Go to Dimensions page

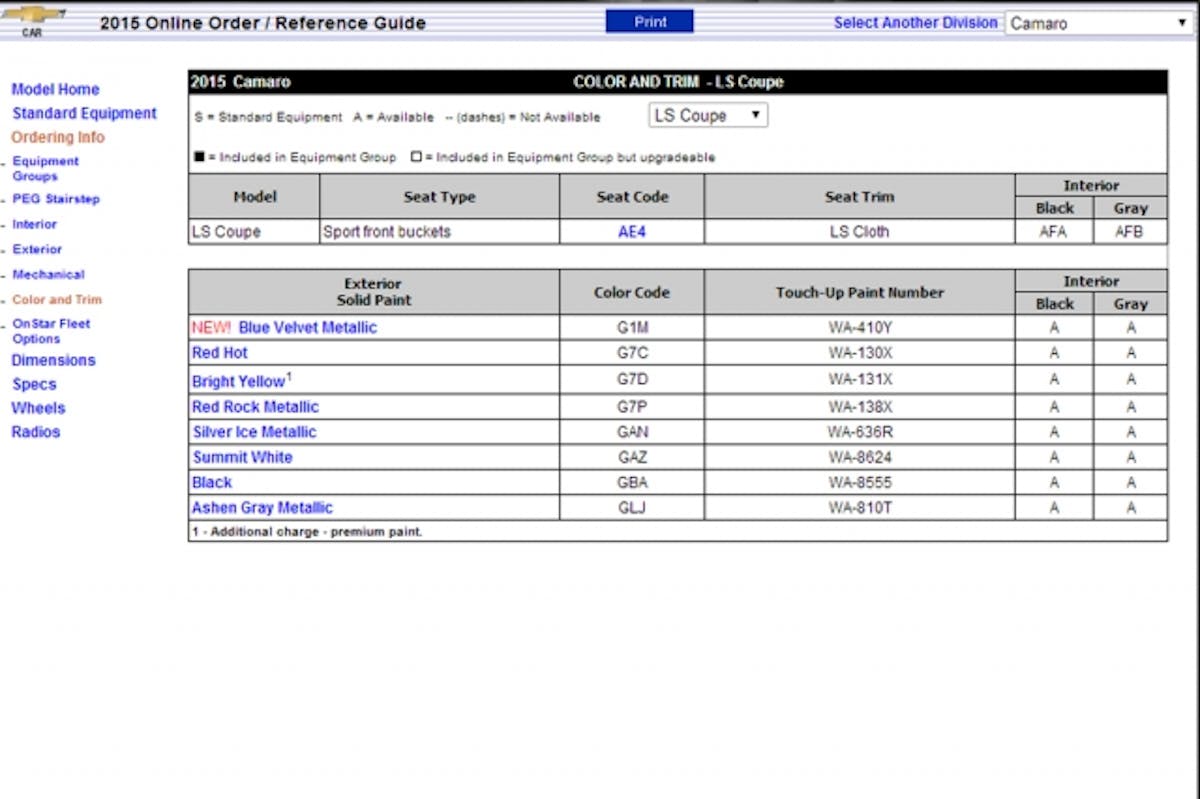[53, 360]
